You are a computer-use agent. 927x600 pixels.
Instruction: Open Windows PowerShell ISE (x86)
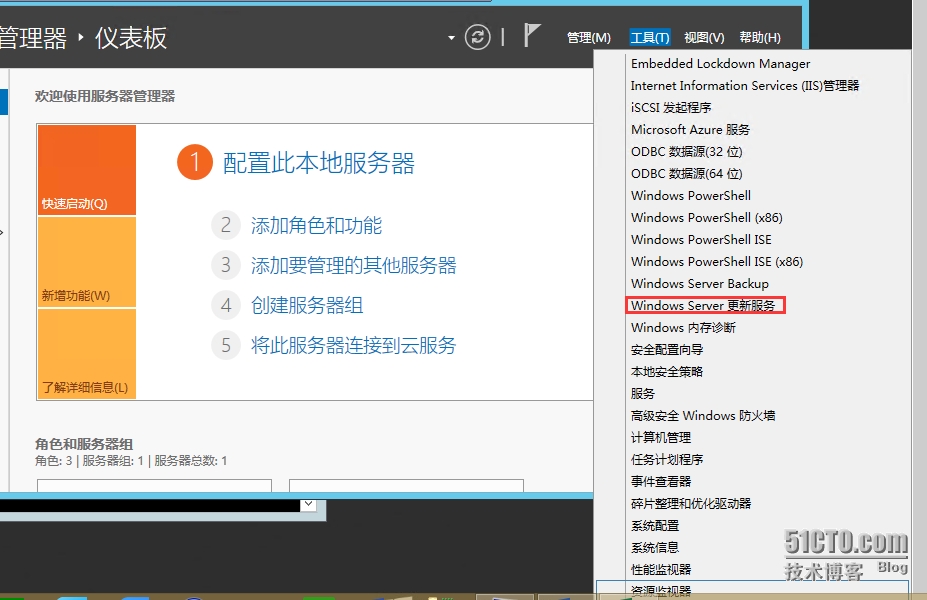point(717,261)
